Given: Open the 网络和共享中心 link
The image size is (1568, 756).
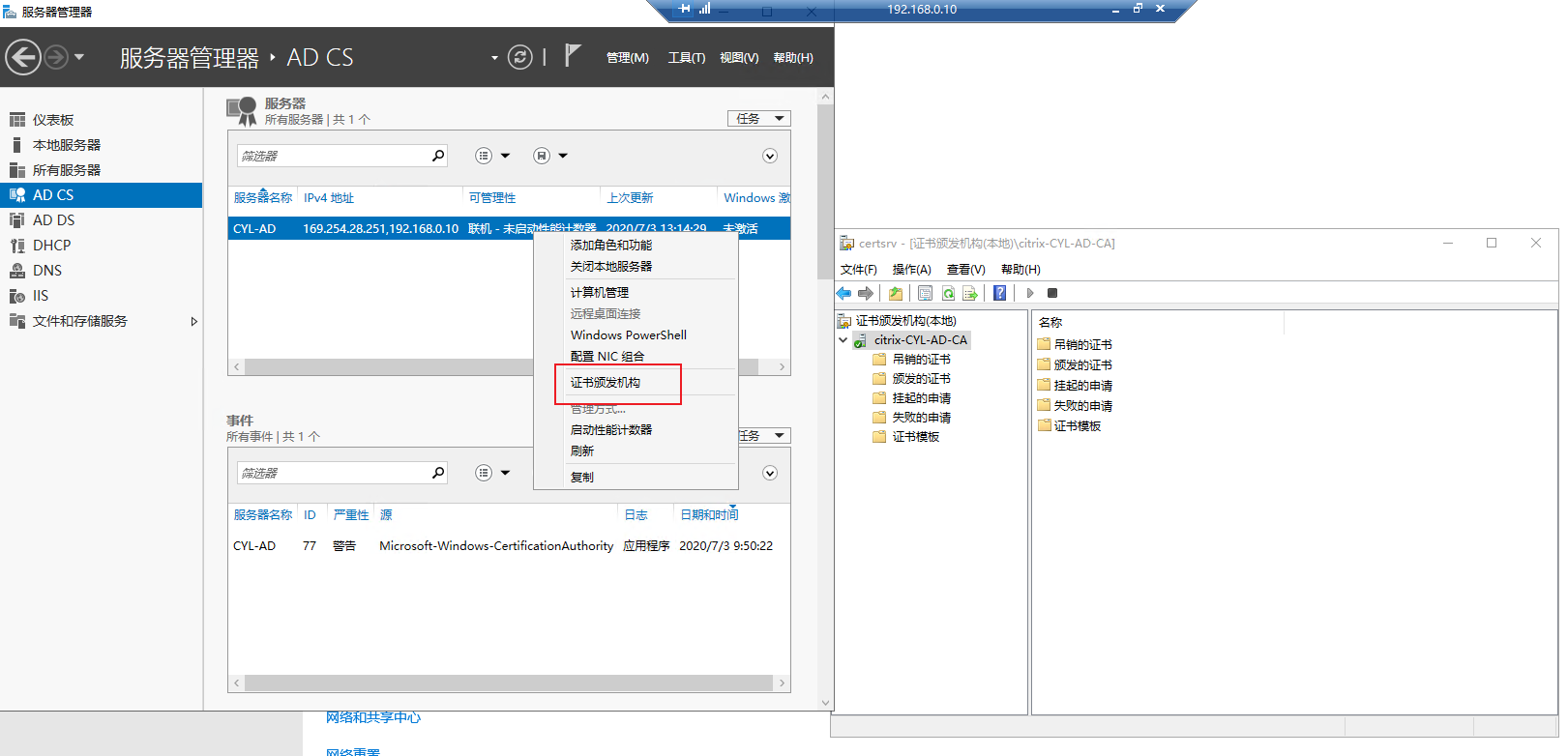Looking at the screenshot, I should (x=373, y=717).
